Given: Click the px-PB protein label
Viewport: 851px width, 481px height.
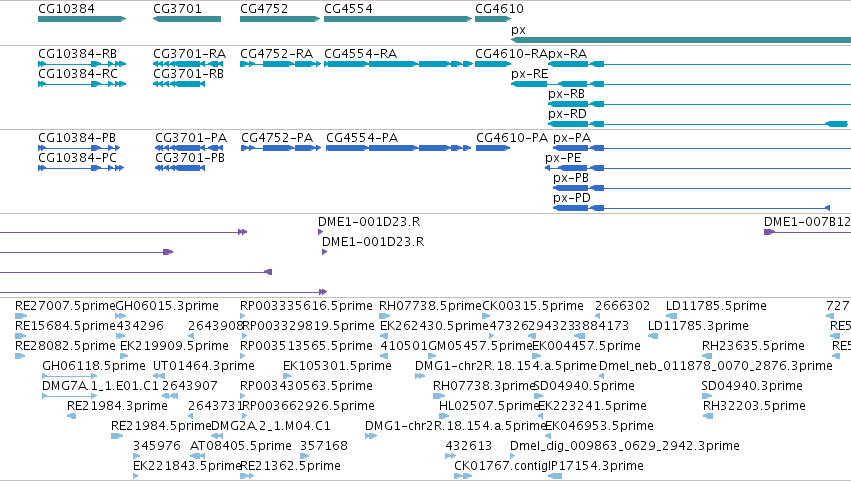Looking at the screenshot, I should 571,178.
